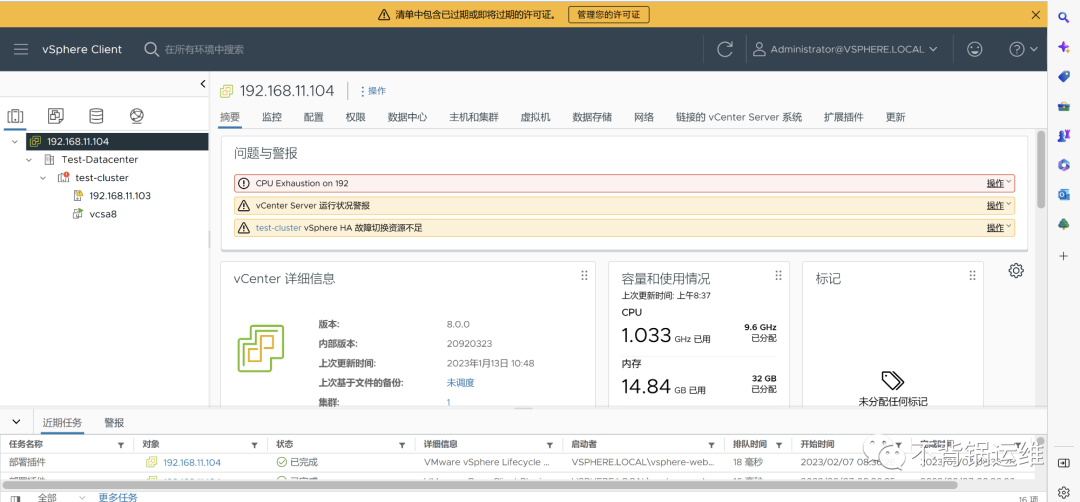This screenshot has height=502, width=1080.
Task: Filter the 排队时间 column
Action: pyautogui.click(x=778, y=445)
